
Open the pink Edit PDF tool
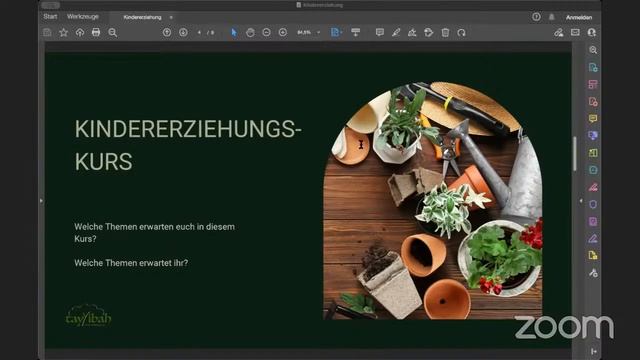pyautogui.click(x=593, y=84)
